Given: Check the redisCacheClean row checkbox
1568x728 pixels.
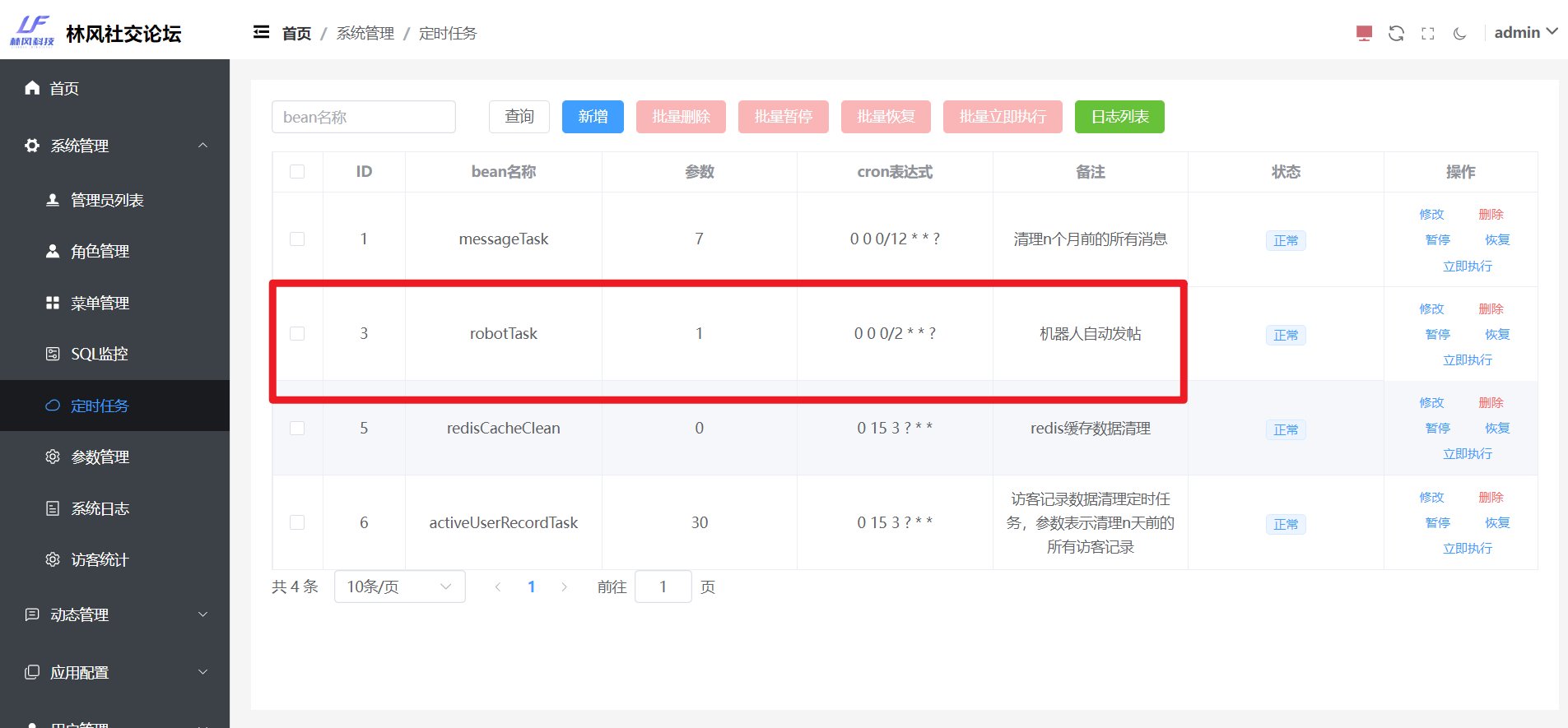Looking at the screenshot, I should 297,428.
